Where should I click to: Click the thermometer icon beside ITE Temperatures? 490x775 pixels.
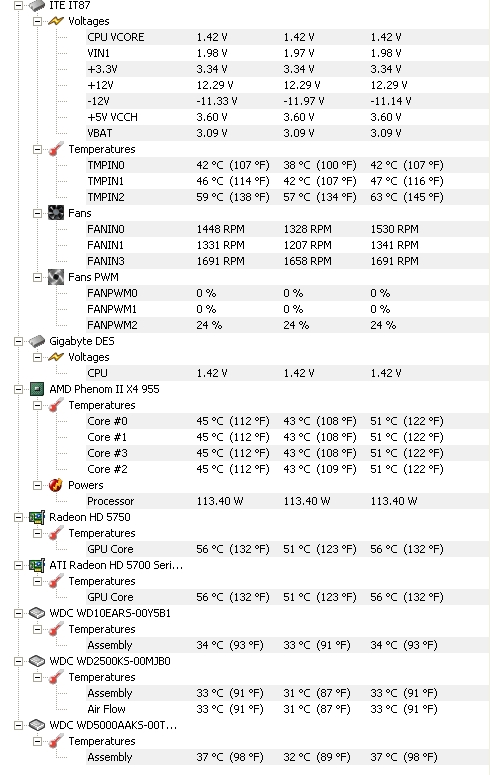point(56,149)
